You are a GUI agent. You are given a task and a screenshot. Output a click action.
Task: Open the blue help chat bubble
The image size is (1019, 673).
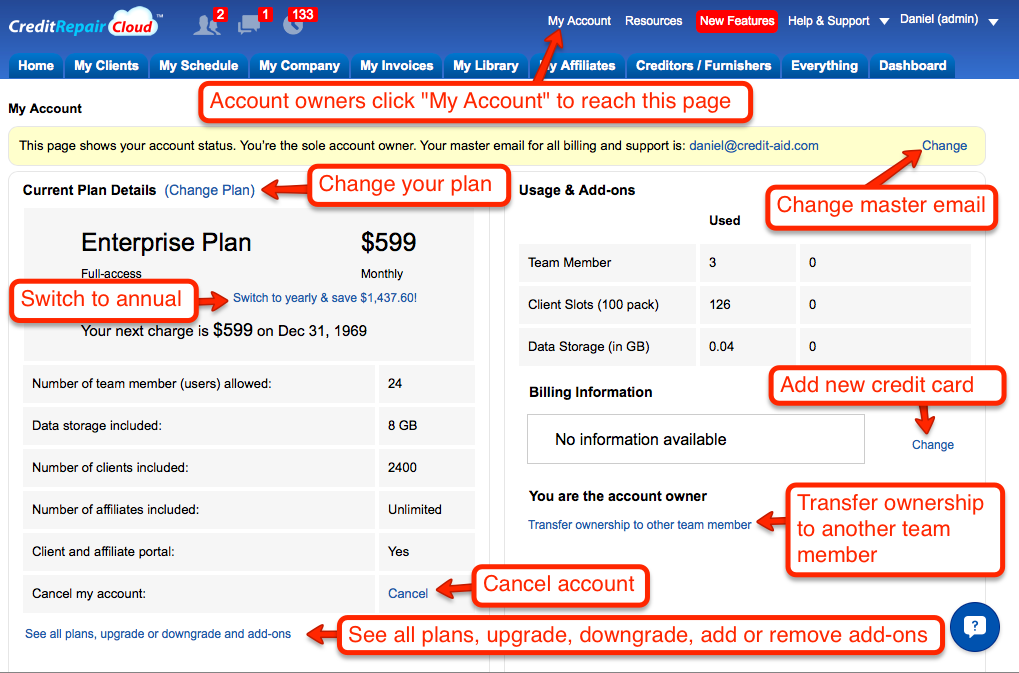pos(974,627)
